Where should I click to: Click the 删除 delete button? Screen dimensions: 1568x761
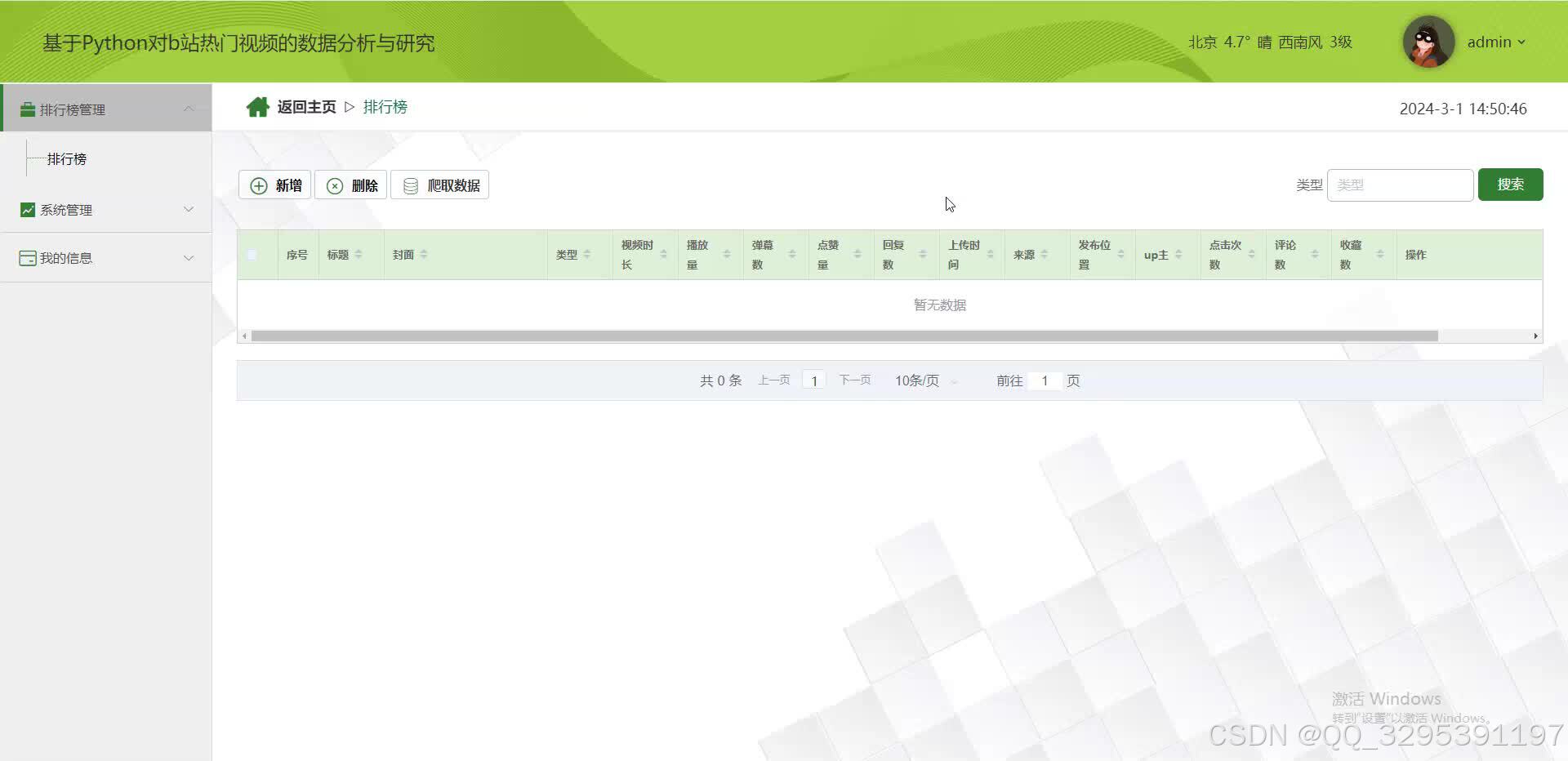(x=351, y=185)
